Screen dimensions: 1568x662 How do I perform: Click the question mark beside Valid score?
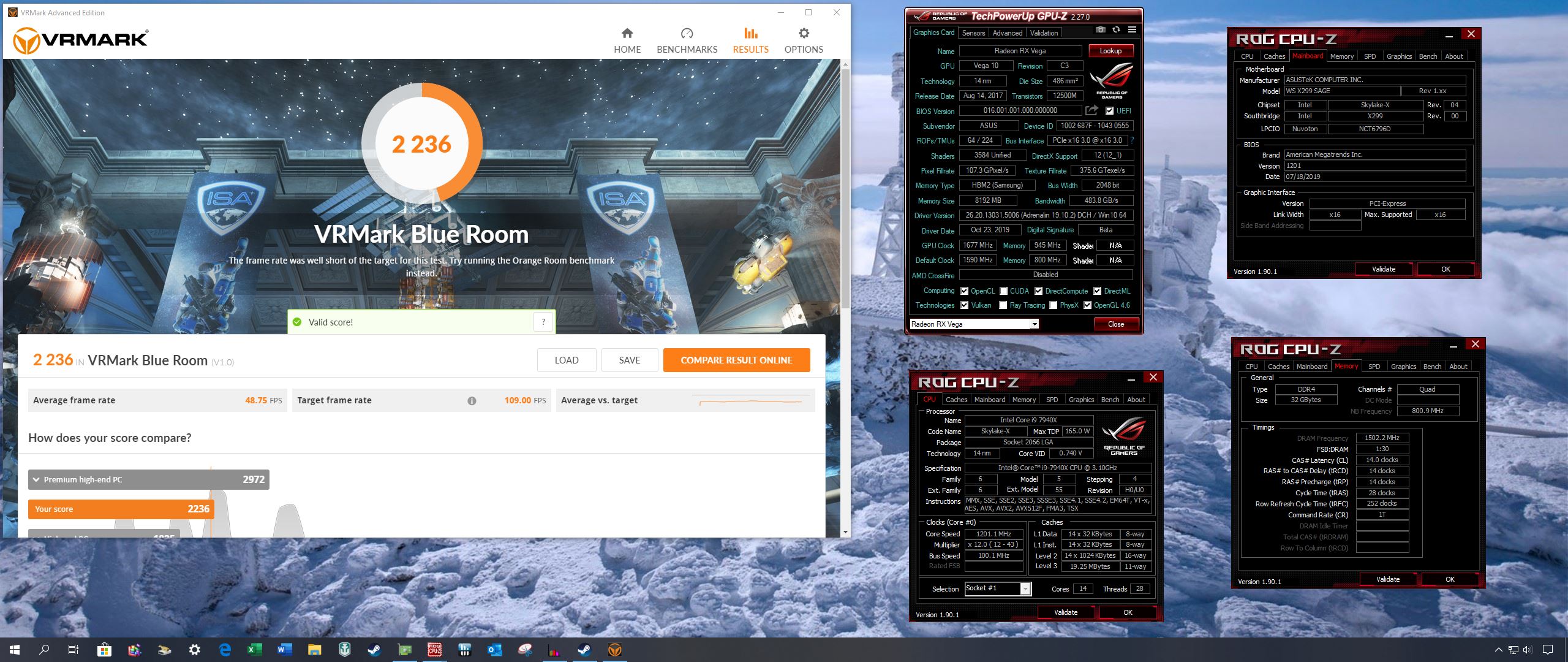tap(543, 322)
